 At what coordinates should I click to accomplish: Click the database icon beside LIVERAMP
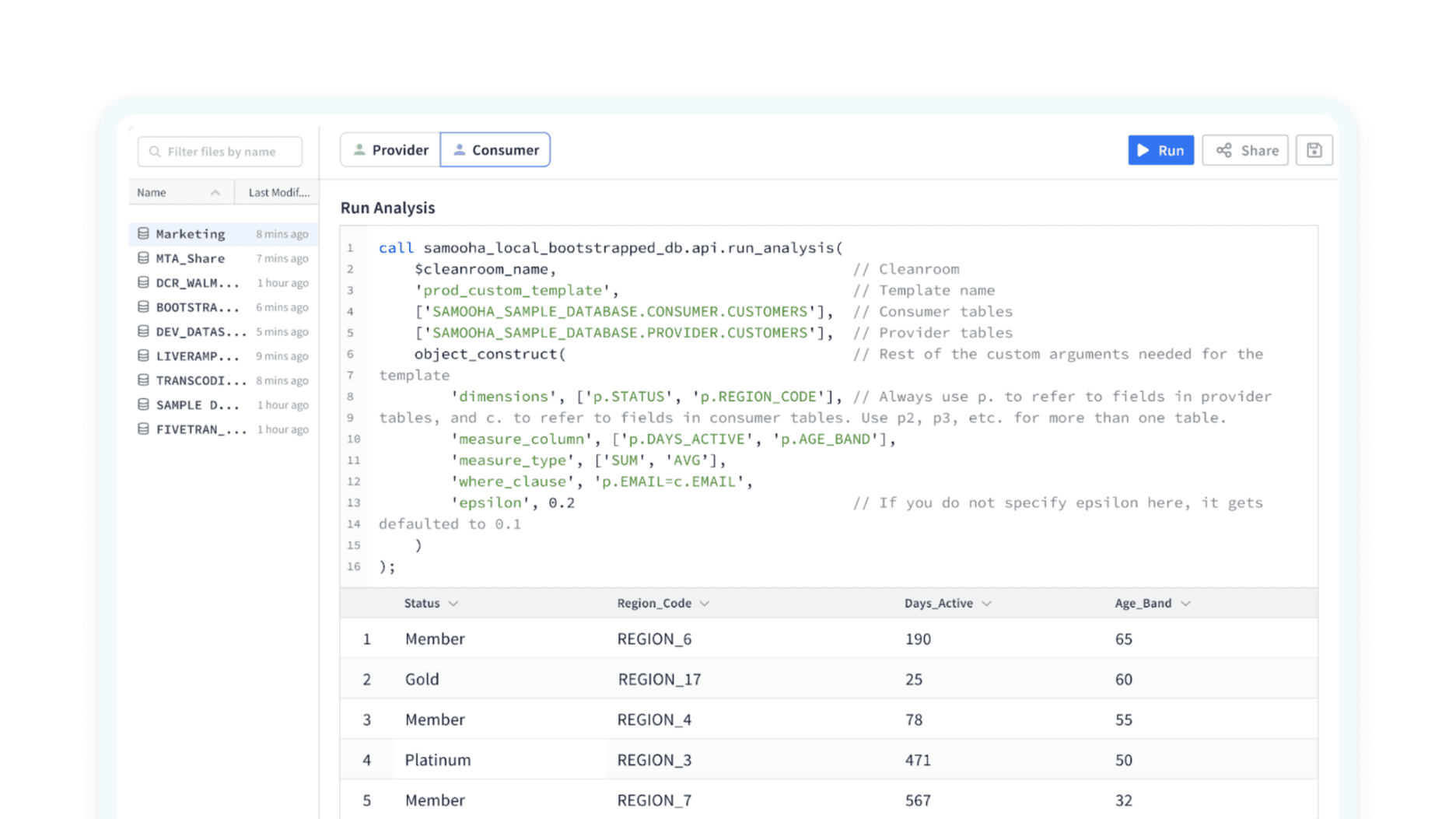click(143, 355)
